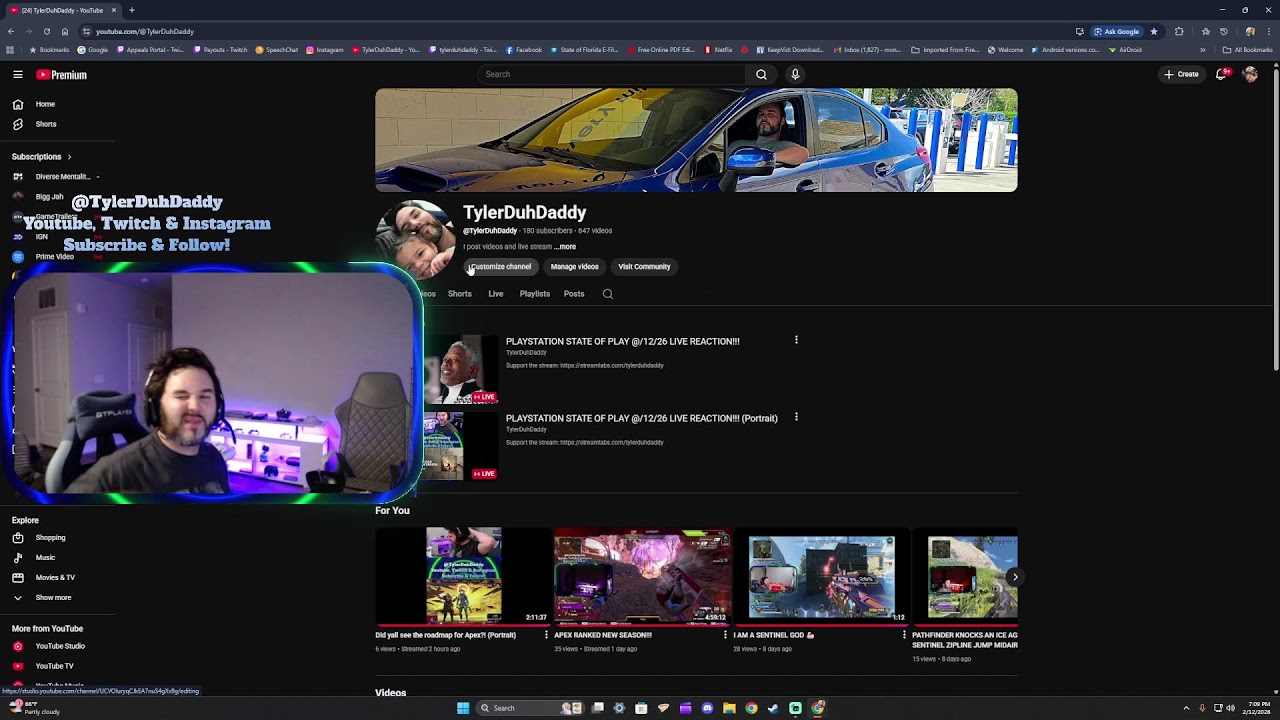Bookmark this page with star icon
This screenshot has width=1280, height=720.
point(1154,31)
